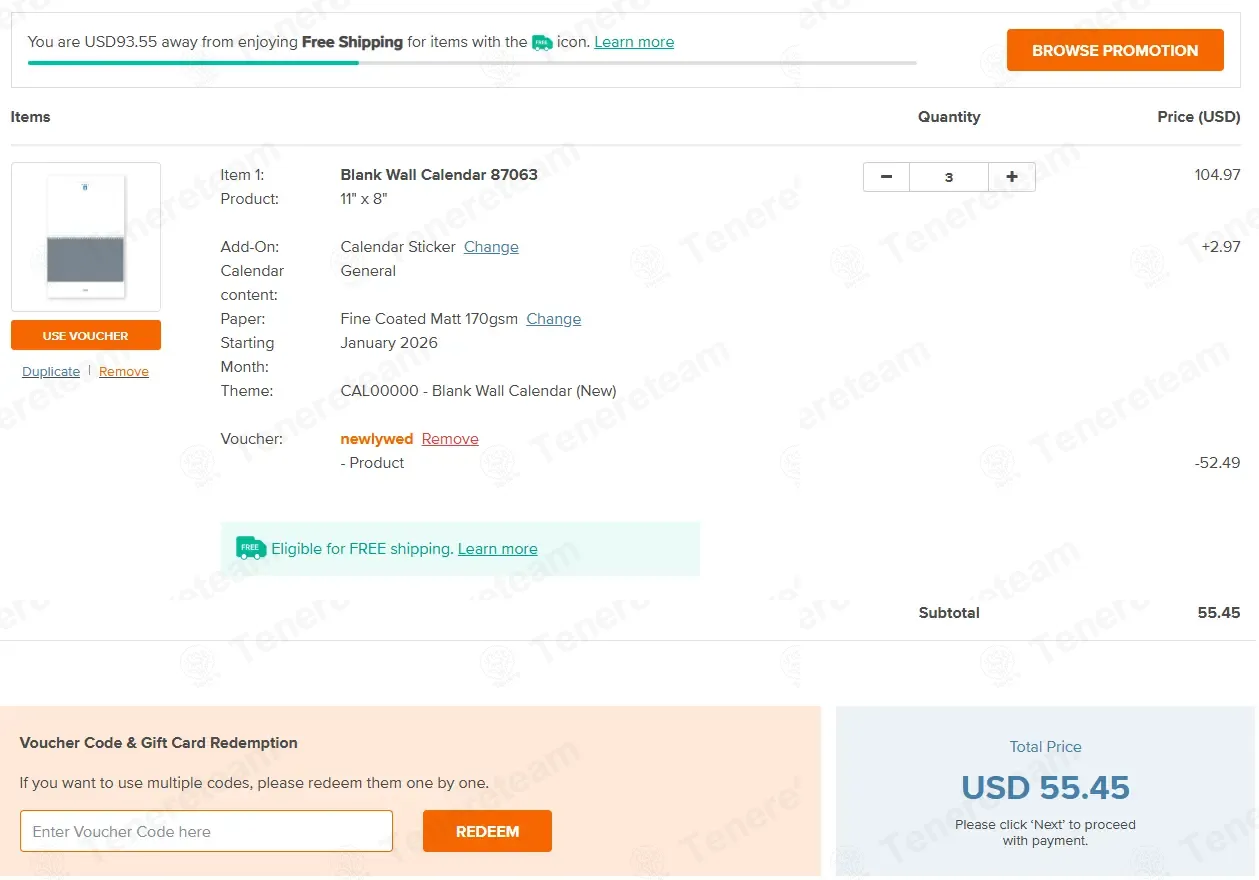Click Change link for Fine Coated Matt paper
Viewport: 1259px width, 880px height.
(554, 319)
